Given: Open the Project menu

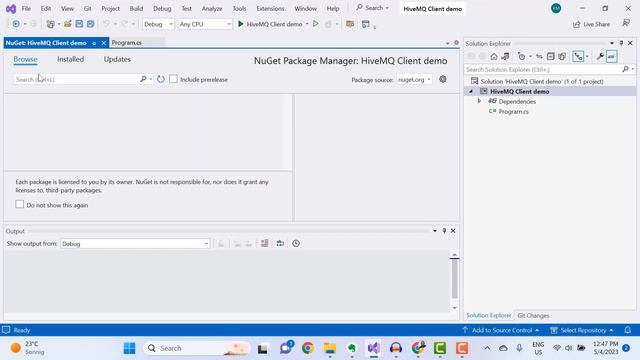Looking at the screenshot, I should 111,8.
